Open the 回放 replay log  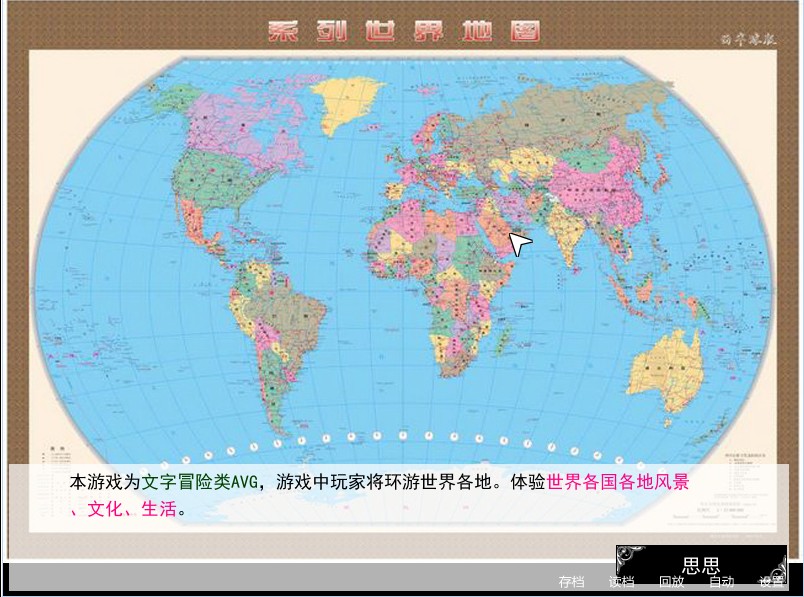(x=672, y=582)
